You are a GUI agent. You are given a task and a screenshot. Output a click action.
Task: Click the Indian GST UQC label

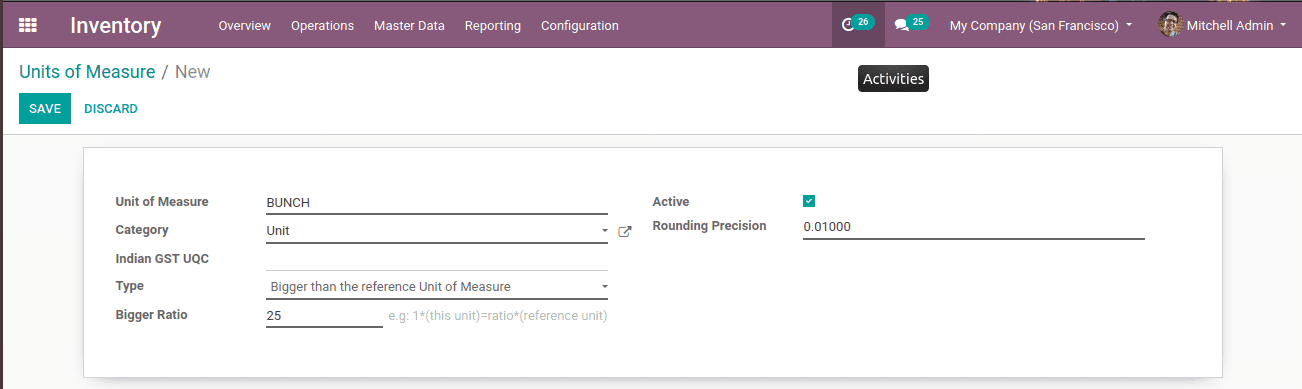tap(162, 259)
